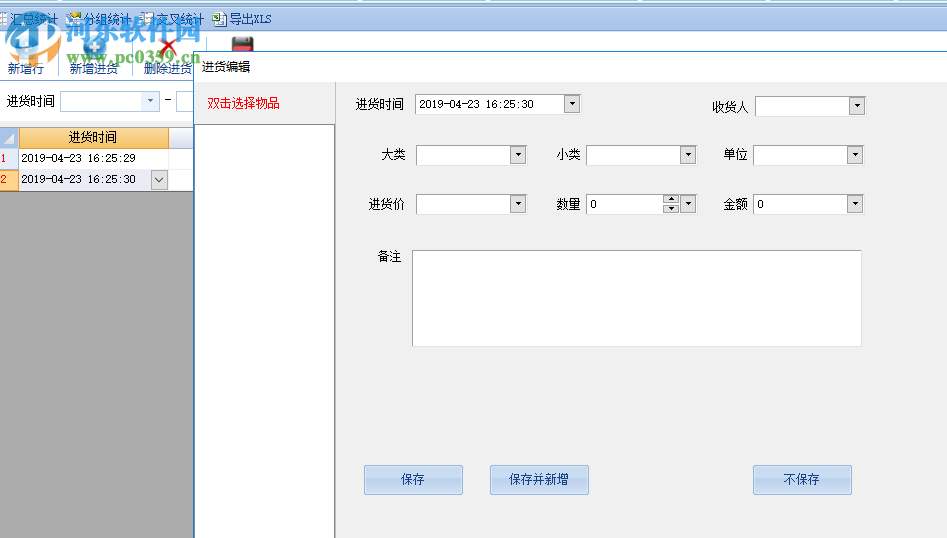Open dropdown arrow in grid row 2
Image resolution: width=947 pixels, height=538 pixels.
click(159, 180)
